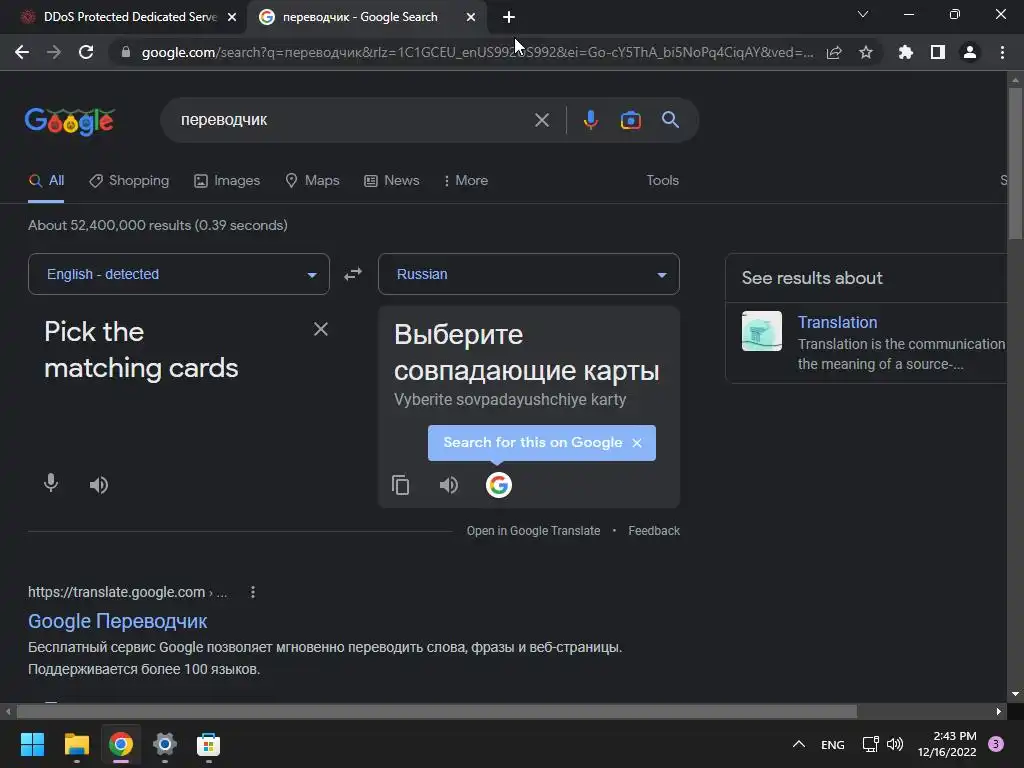
Task: Click the Translation thumbnail image
Action: 761,331
